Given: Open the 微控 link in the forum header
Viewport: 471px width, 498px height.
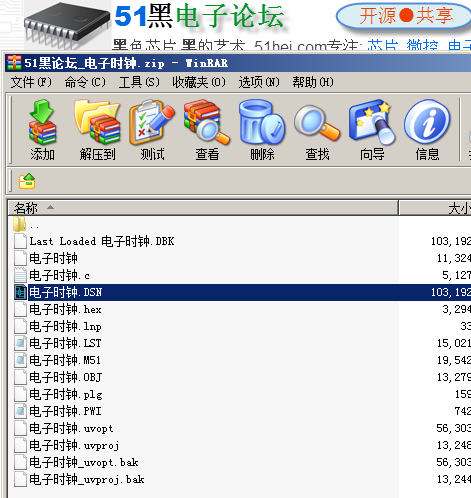Looking at the screenshot, I should pos(422,45).
